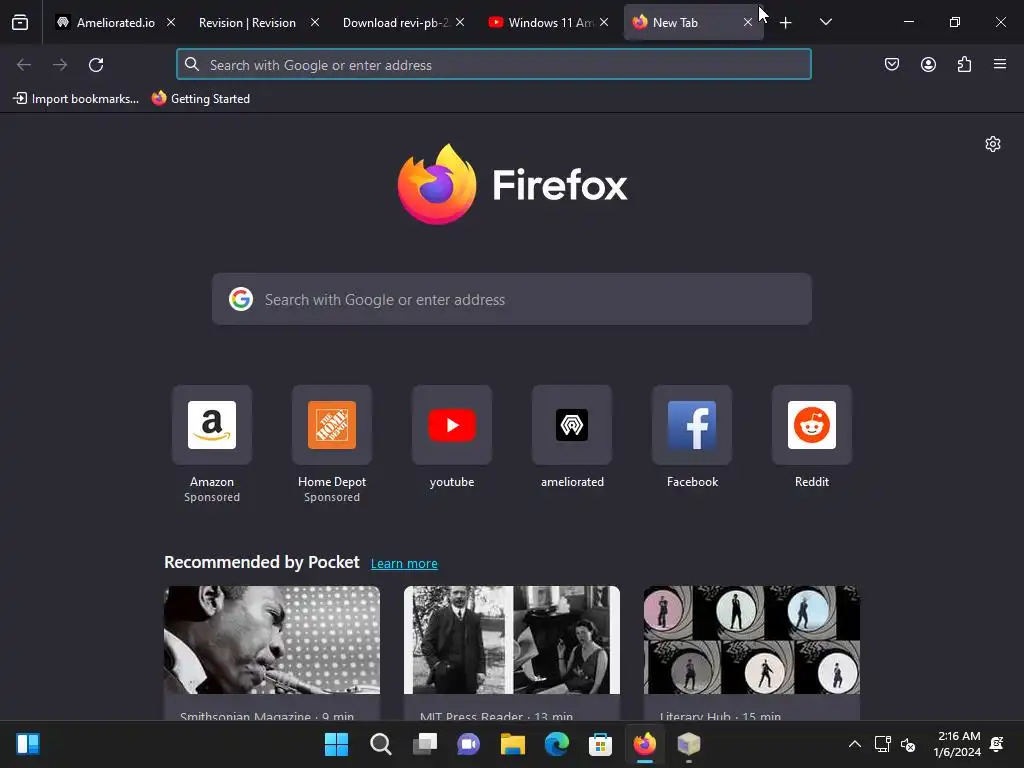1024x768 pixels.
Task: Reload the current page
Action: pyautogui.click(x=96, y=65)
